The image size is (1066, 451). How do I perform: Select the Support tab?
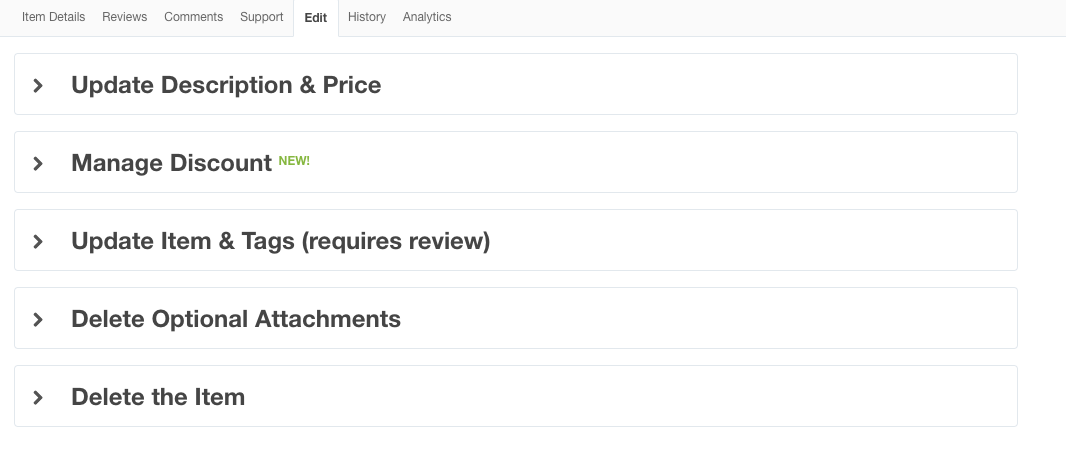pos(261,17)
